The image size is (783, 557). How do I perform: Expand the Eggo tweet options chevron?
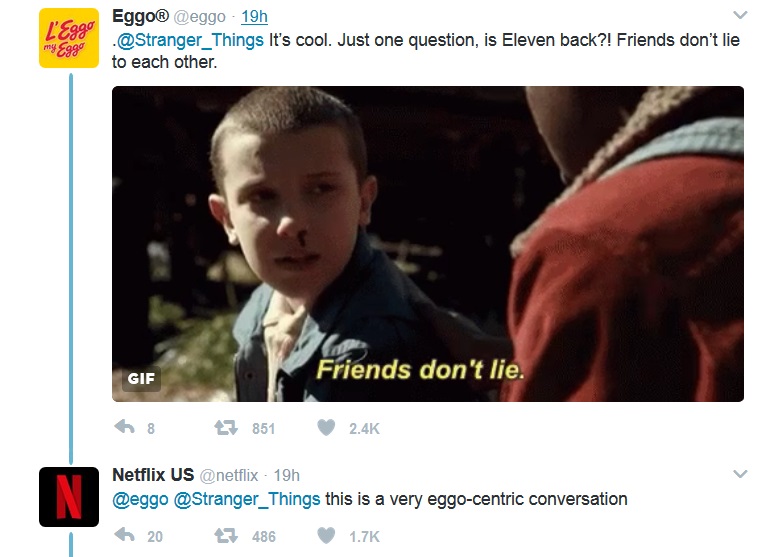(740, 15)
